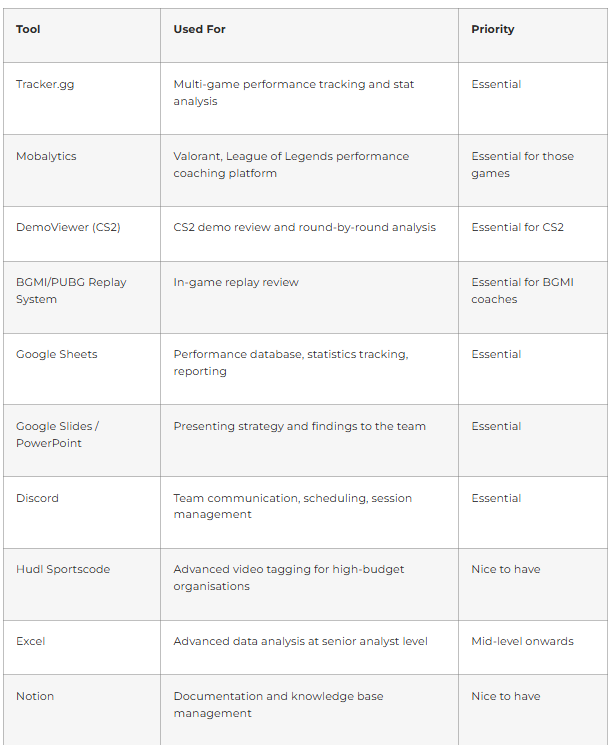Screen dimensions: 612x745
Task: Click the Discord tool cell
Action: 82,513
